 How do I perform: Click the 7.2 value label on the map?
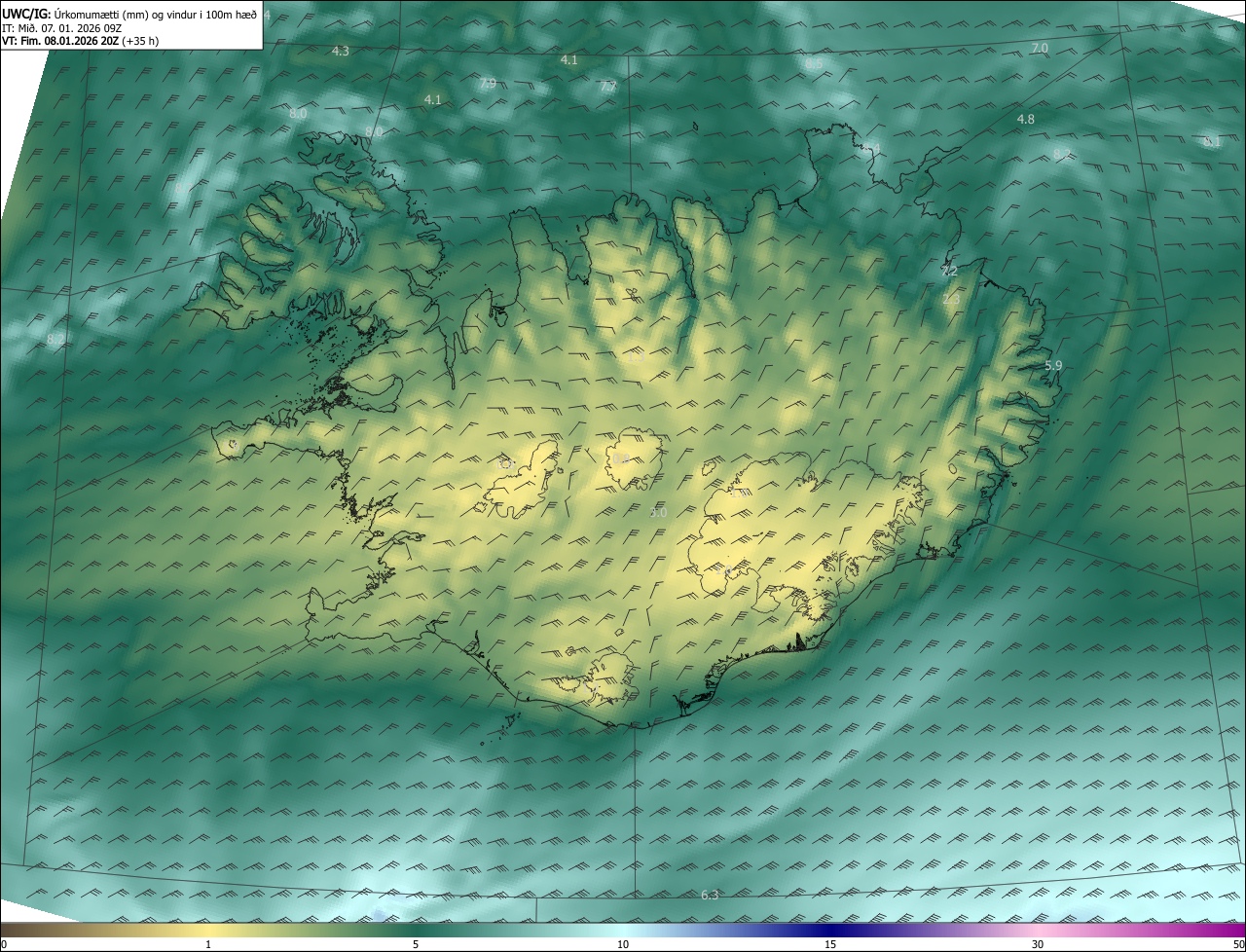949,271
